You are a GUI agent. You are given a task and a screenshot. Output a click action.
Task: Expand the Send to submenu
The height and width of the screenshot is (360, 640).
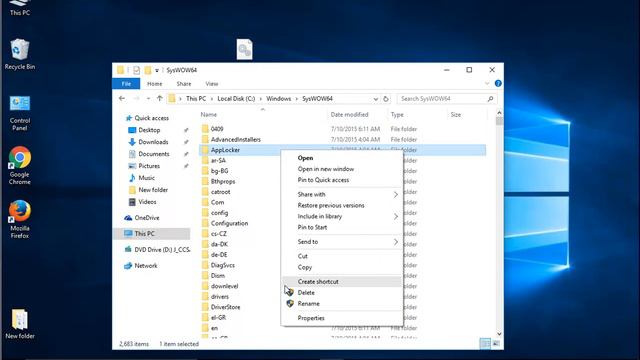[396, 242]
